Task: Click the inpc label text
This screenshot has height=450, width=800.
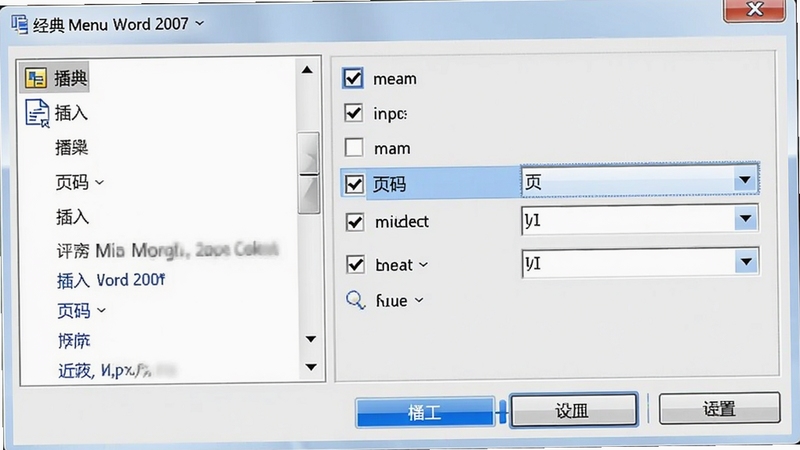Action: pyautogui.click(x=390, y=114)
